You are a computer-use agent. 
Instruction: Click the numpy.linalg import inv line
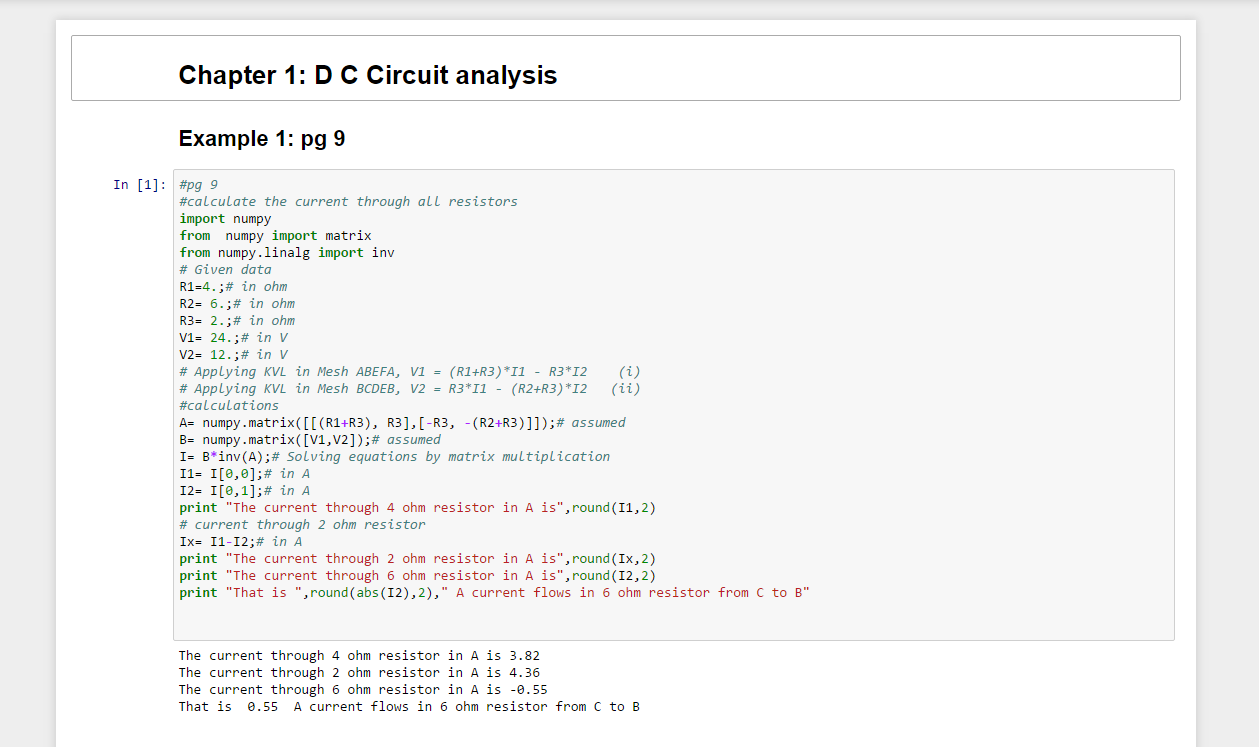[287, 252]
